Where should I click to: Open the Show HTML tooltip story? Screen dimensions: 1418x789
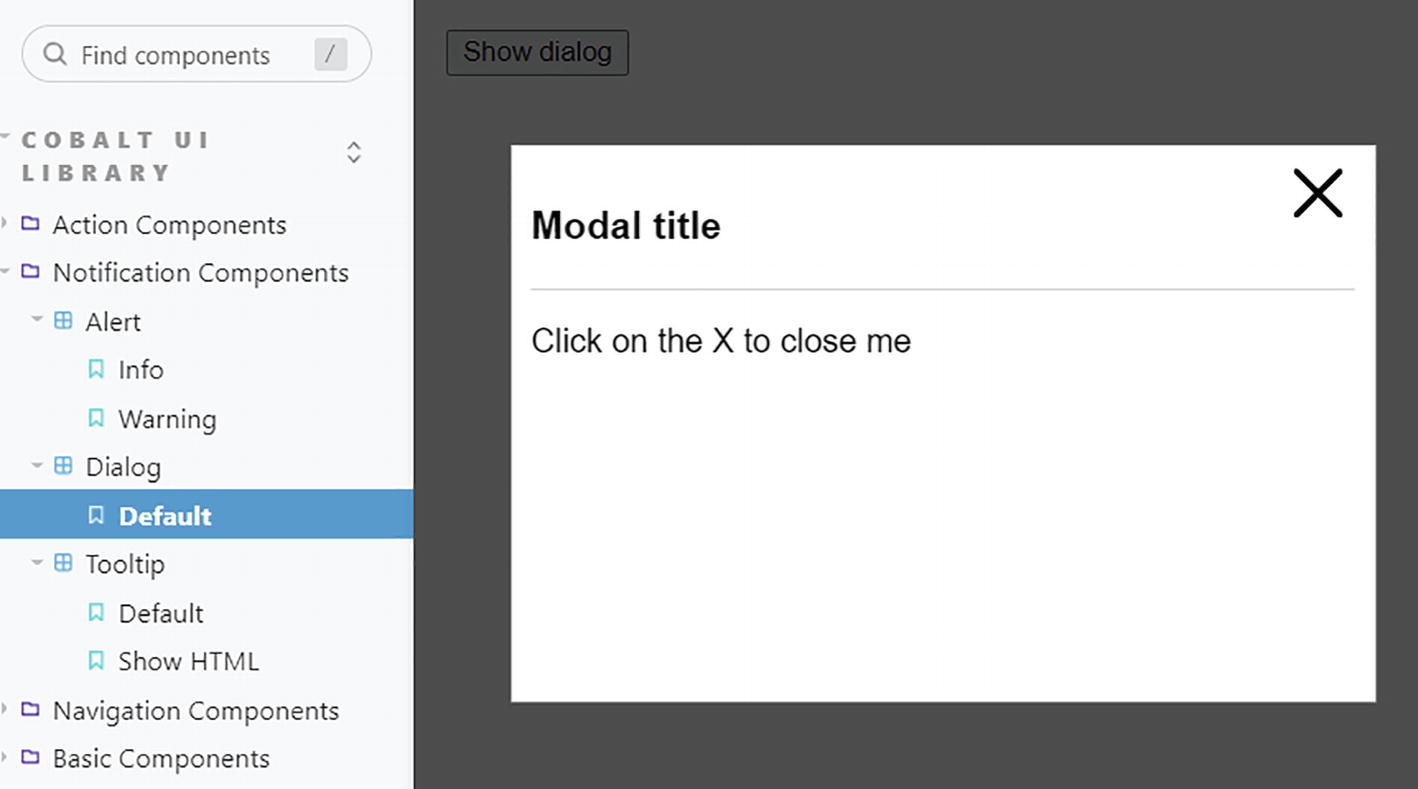click(x=188, y=661)
